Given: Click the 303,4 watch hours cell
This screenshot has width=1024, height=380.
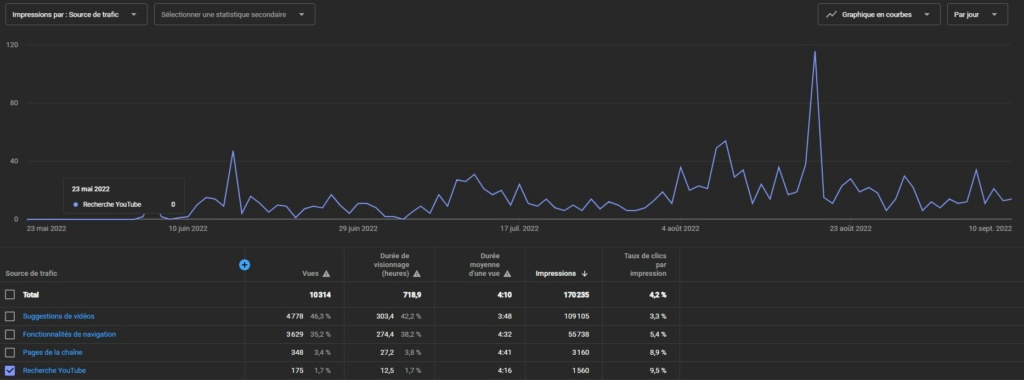Looking at the screenshot, I should click(x=385, y=316).
